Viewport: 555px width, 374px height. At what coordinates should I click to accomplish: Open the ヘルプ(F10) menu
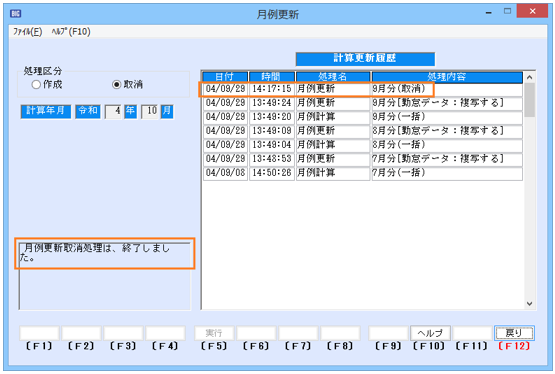71,32
